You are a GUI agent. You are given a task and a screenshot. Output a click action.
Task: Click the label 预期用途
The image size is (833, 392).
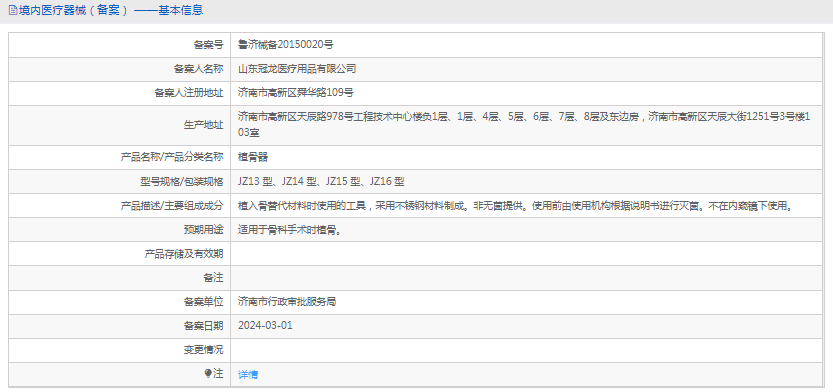pyautogui.click(x=203, y=230)
